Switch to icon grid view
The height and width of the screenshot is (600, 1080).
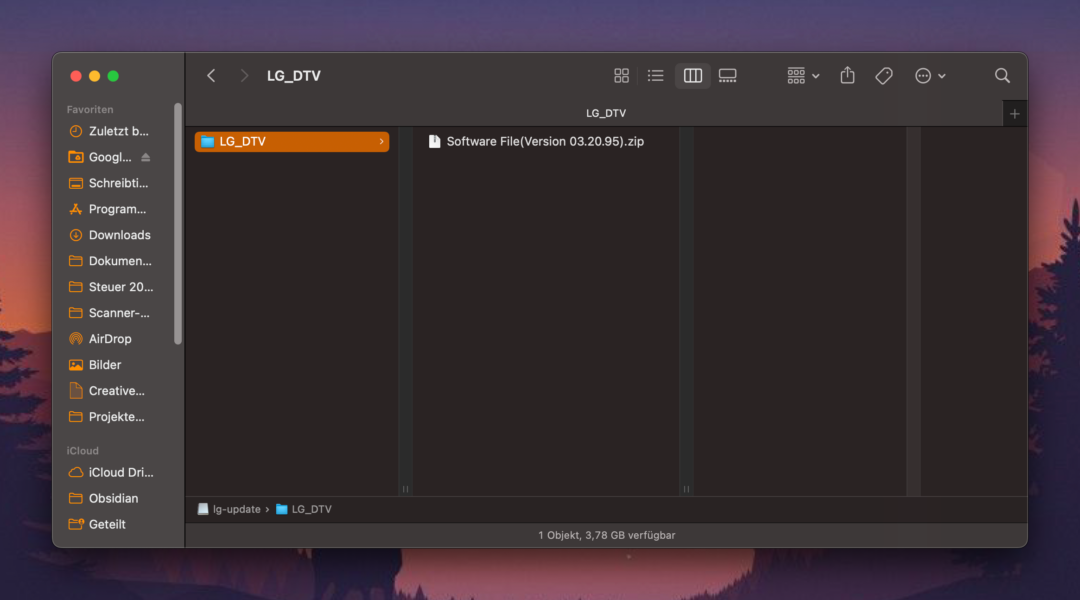point(621,76)
